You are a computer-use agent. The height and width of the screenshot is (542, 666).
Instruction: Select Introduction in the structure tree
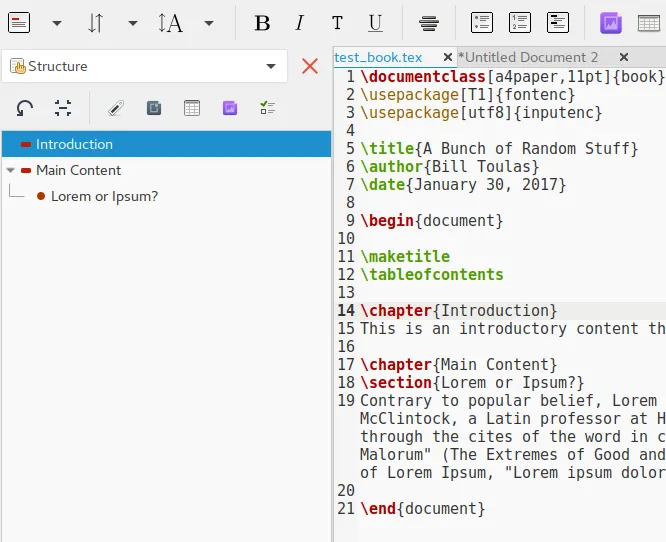[x=74, y=144]
